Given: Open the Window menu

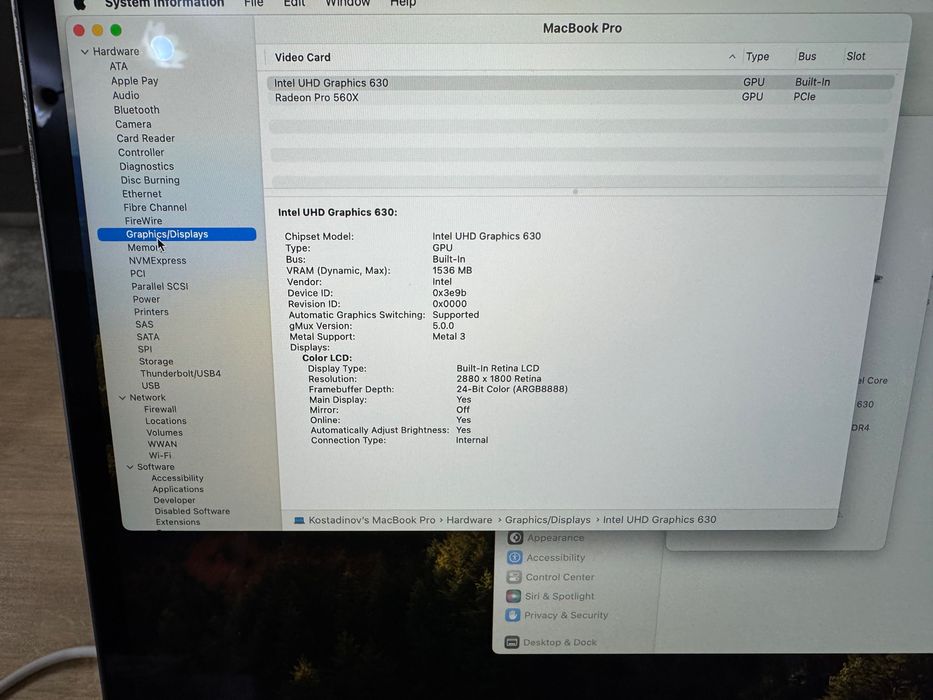Looking at the screenshot, I should pyautogui.click(x=347, y=4).
